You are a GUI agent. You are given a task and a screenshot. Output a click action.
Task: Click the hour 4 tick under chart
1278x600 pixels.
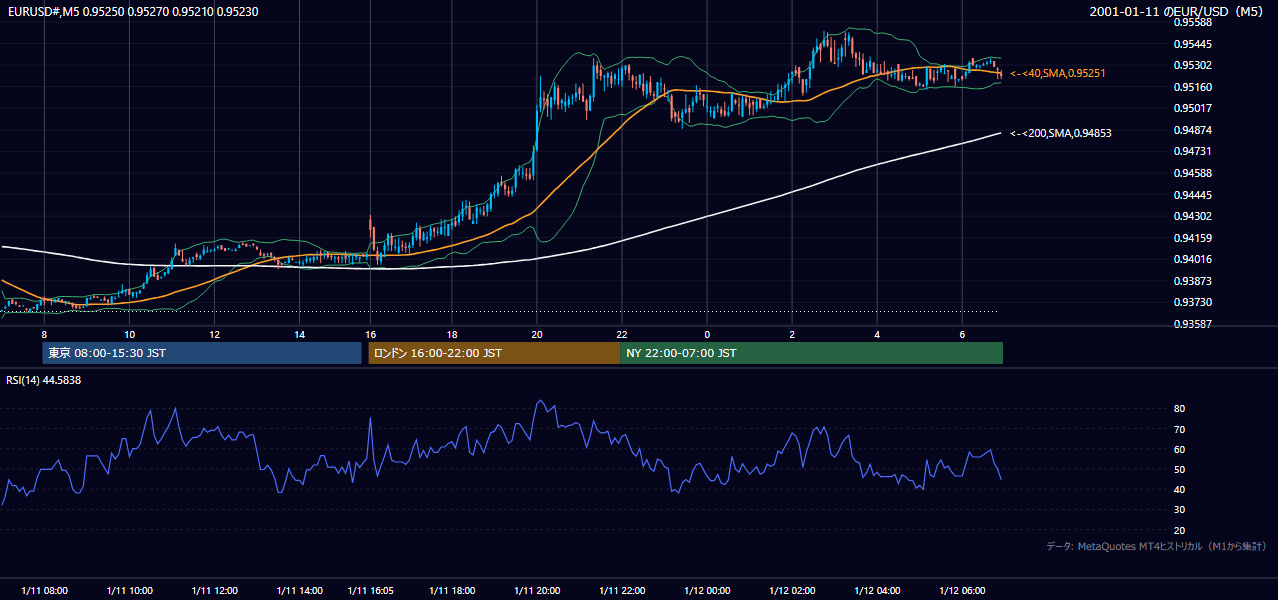(x=877, y=334)
